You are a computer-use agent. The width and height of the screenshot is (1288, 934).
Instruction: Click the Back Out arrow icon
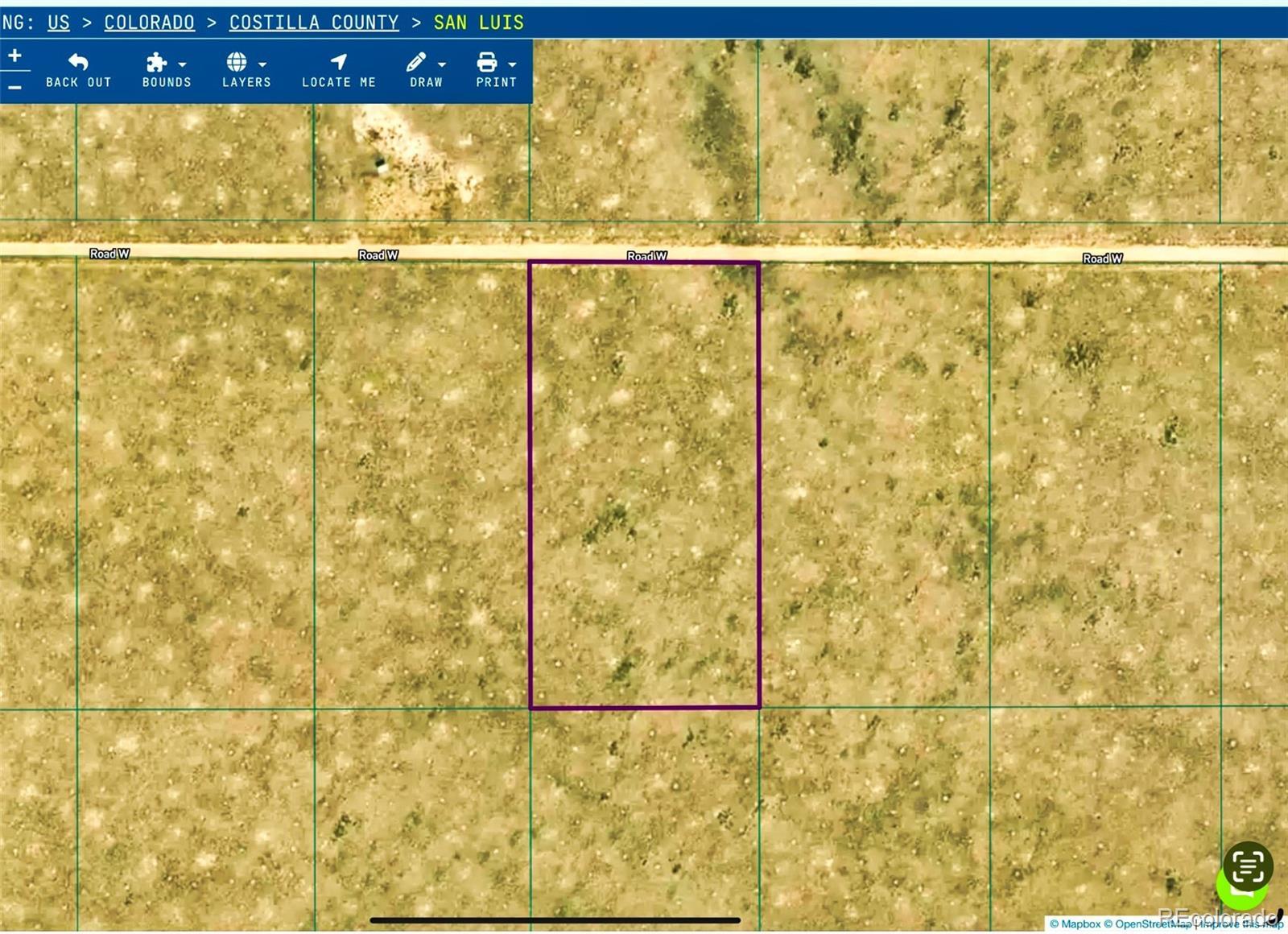(78, 62)
